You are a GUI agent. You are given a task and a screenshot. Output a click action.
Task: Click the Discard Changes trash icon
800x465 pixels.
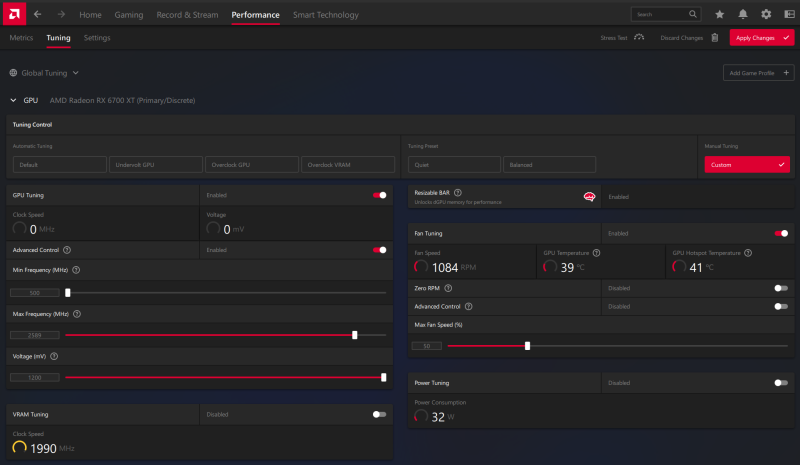(715, 37)
